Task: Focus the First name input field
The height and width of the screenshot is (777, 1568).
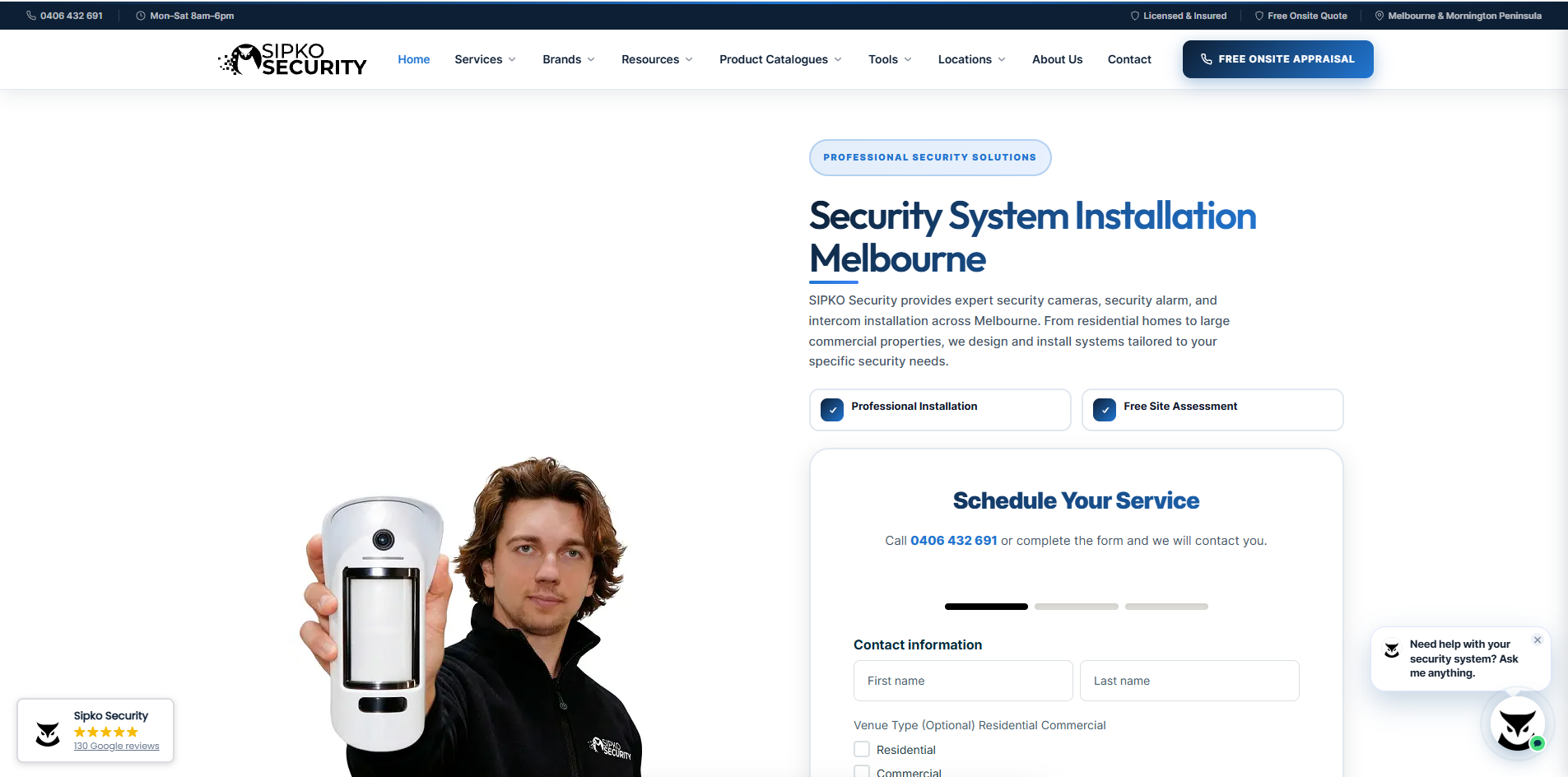Action: click(x=963, y=681)
